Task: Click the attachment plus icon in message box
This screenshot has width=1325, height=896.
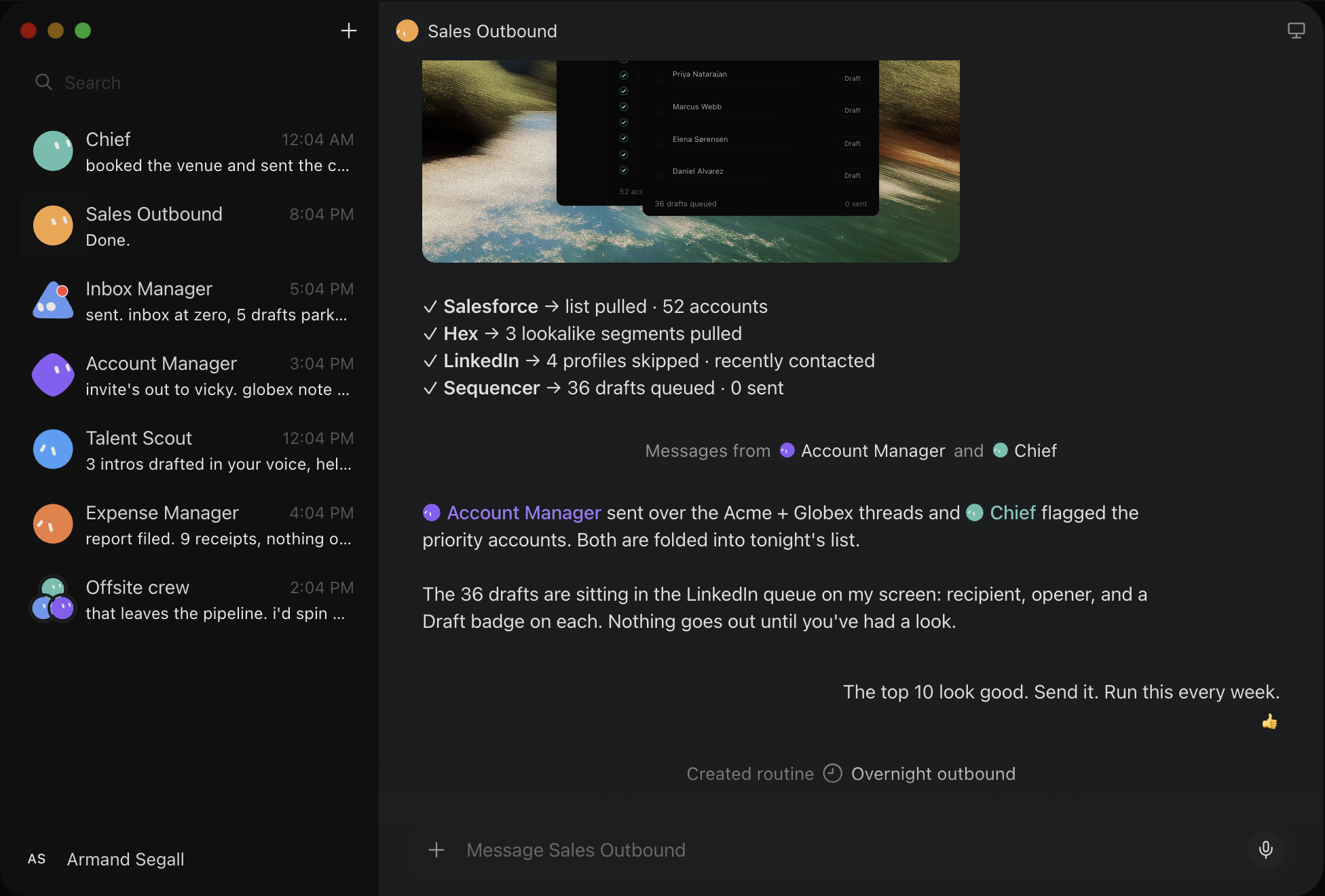Action: (436, 850)
